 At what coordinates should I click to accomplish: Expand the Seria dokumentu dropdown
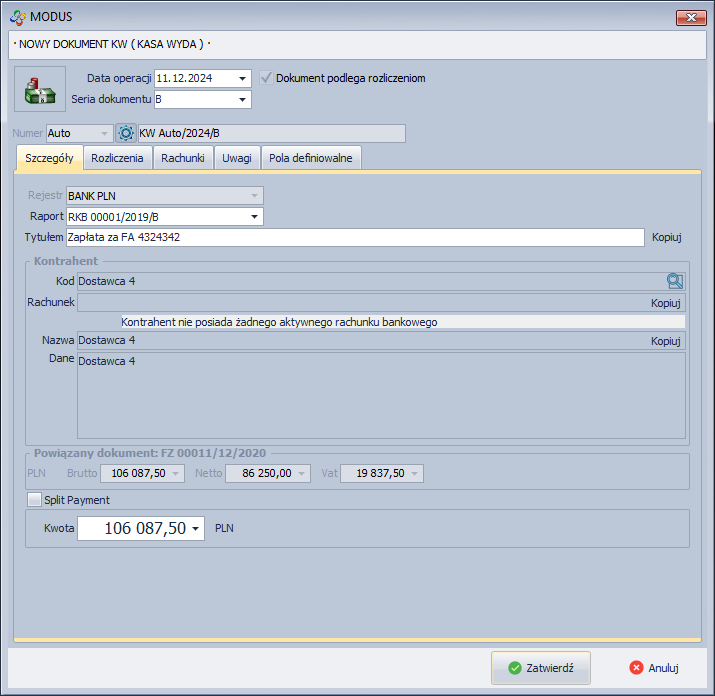243,99
